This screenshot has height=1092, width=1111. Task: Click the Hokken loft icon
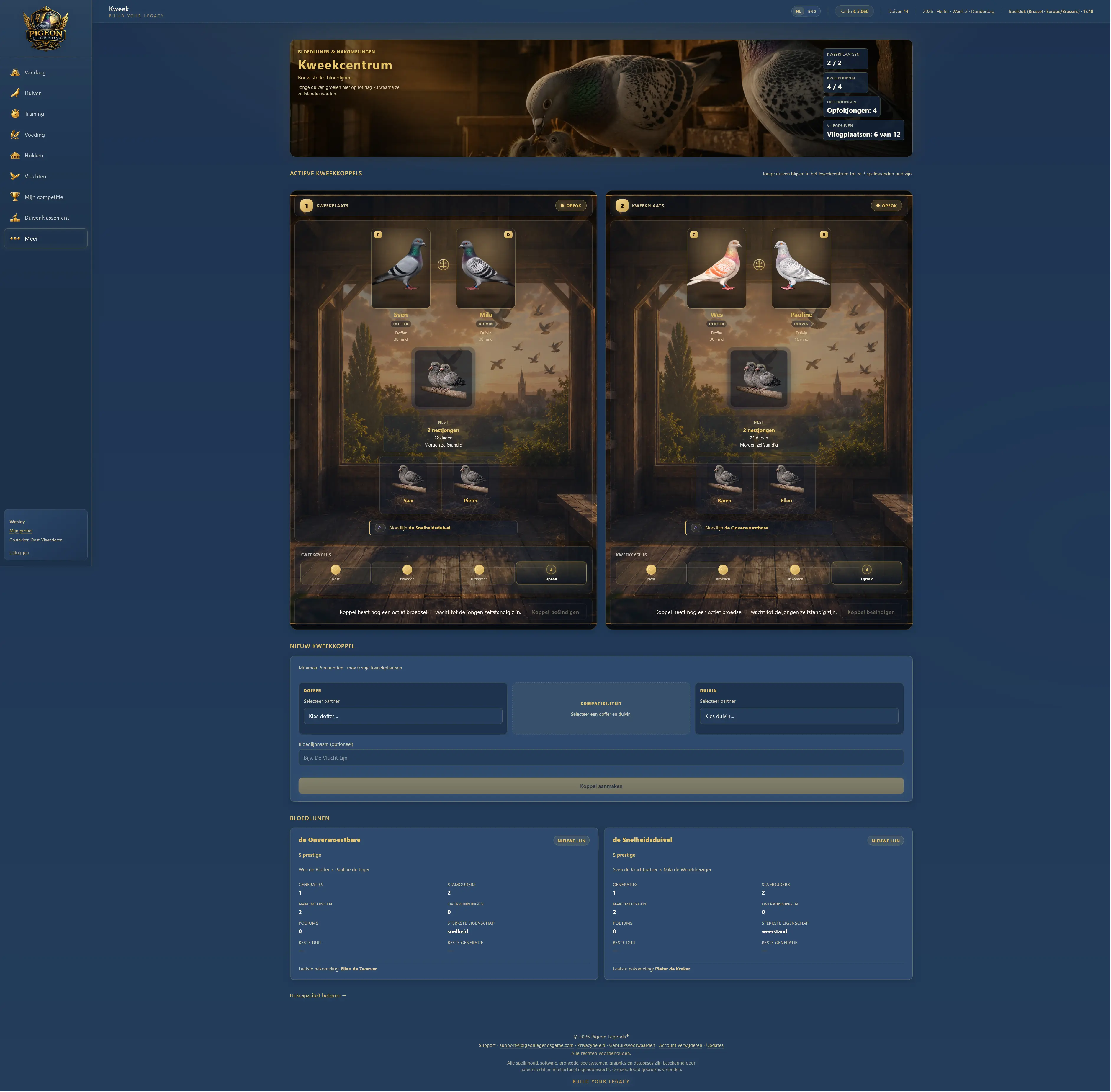coord(15,156)
